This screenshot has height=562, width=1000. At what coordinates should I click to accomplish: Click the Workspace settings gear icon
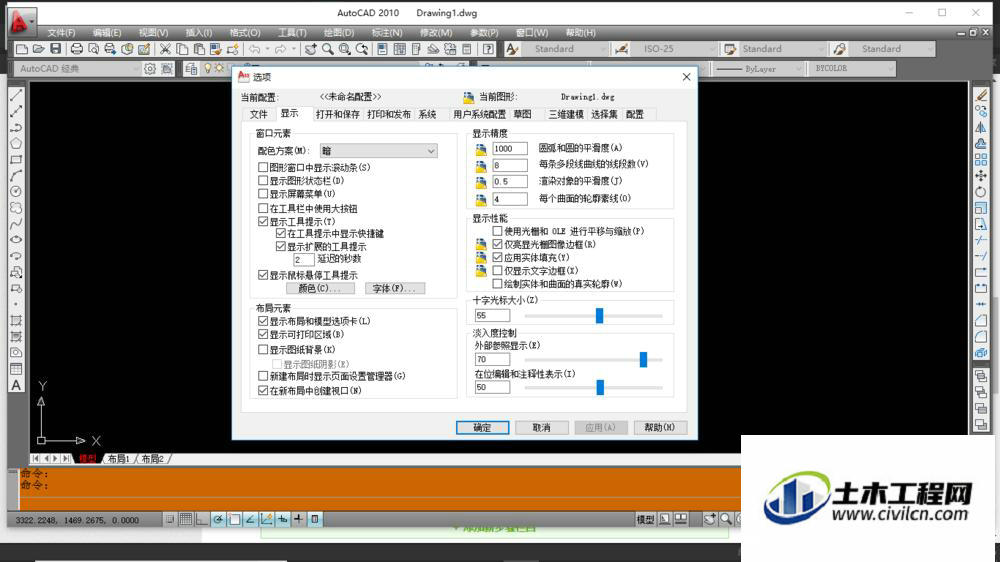(150, 69)
